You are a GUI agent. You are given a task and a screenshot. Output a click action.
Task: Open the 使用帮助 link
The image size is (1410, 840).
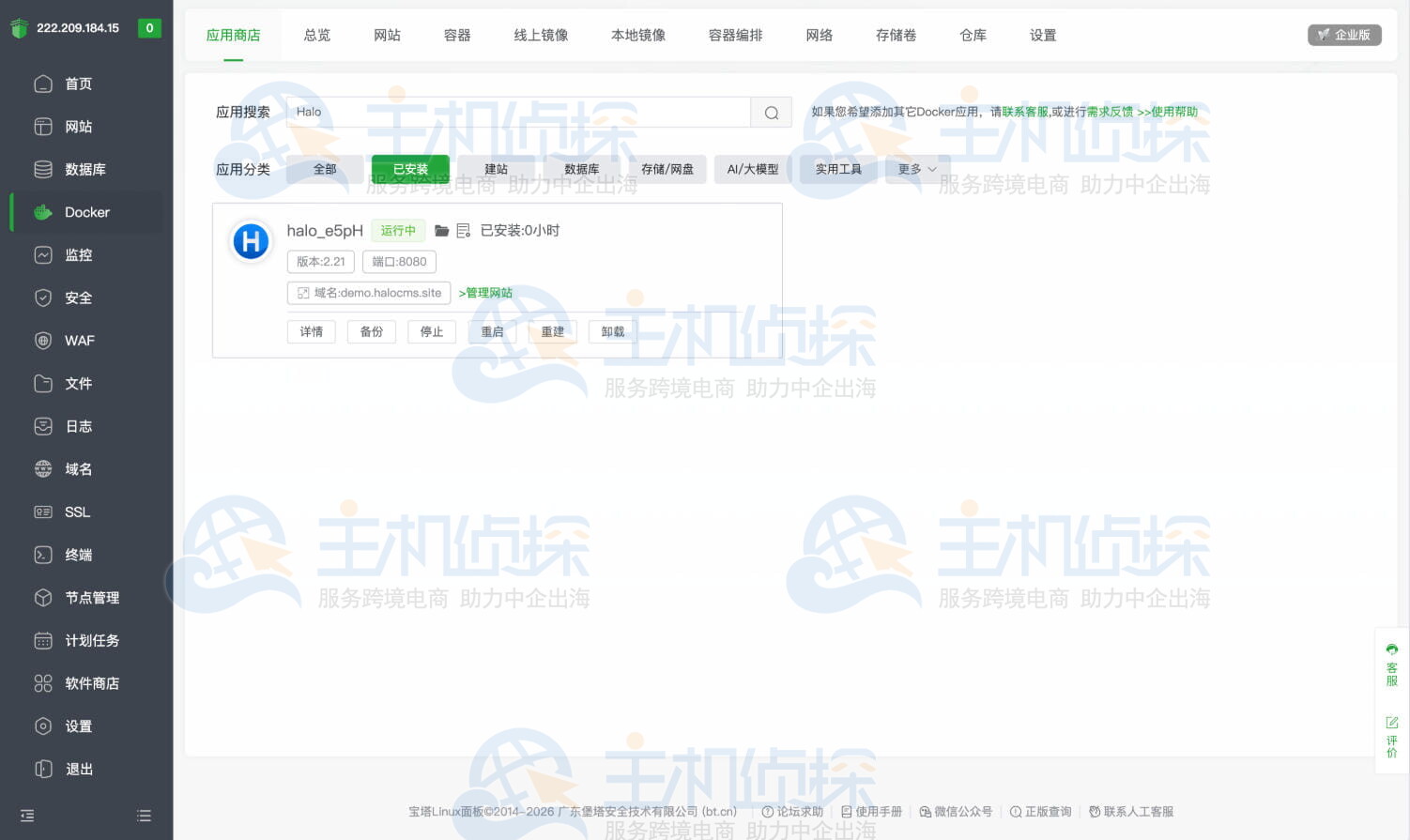(1168, 112)
